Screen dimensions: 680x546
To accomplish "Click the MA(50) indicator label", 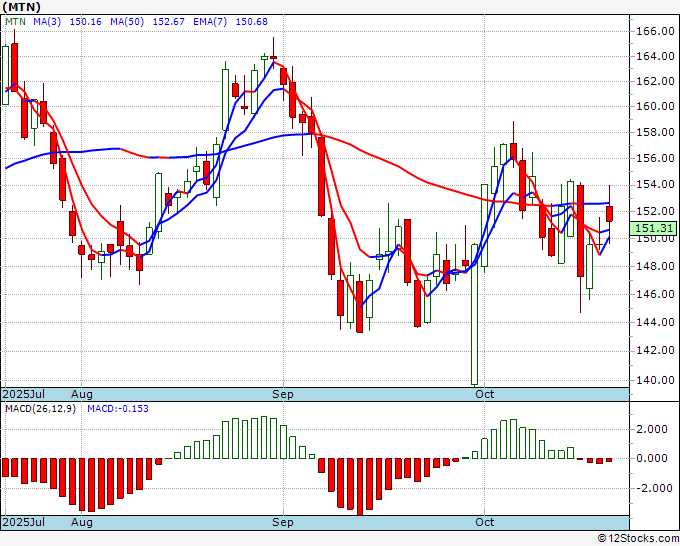I will (127, 21).
